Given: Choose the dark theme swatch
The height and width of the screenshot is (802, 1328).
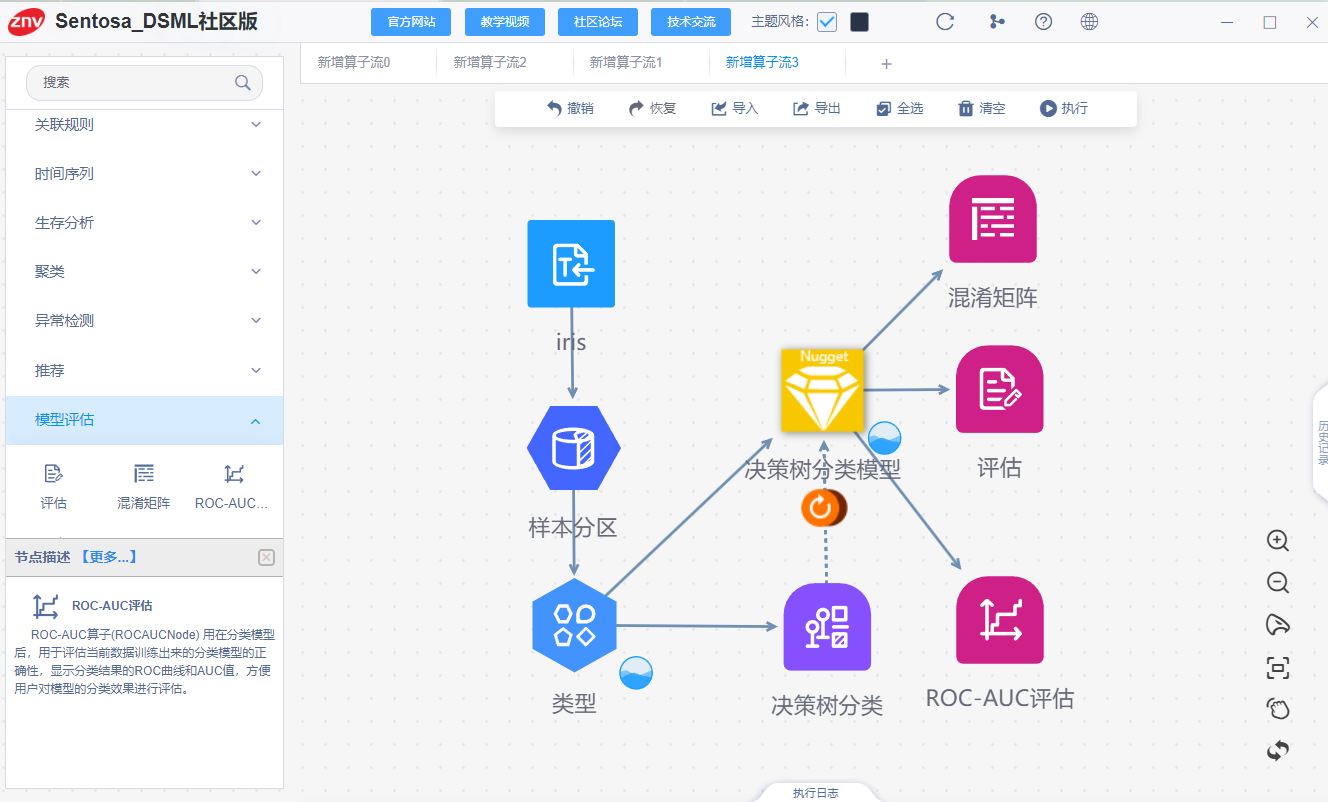Looking at the screenshot, I should click(859, 22).
